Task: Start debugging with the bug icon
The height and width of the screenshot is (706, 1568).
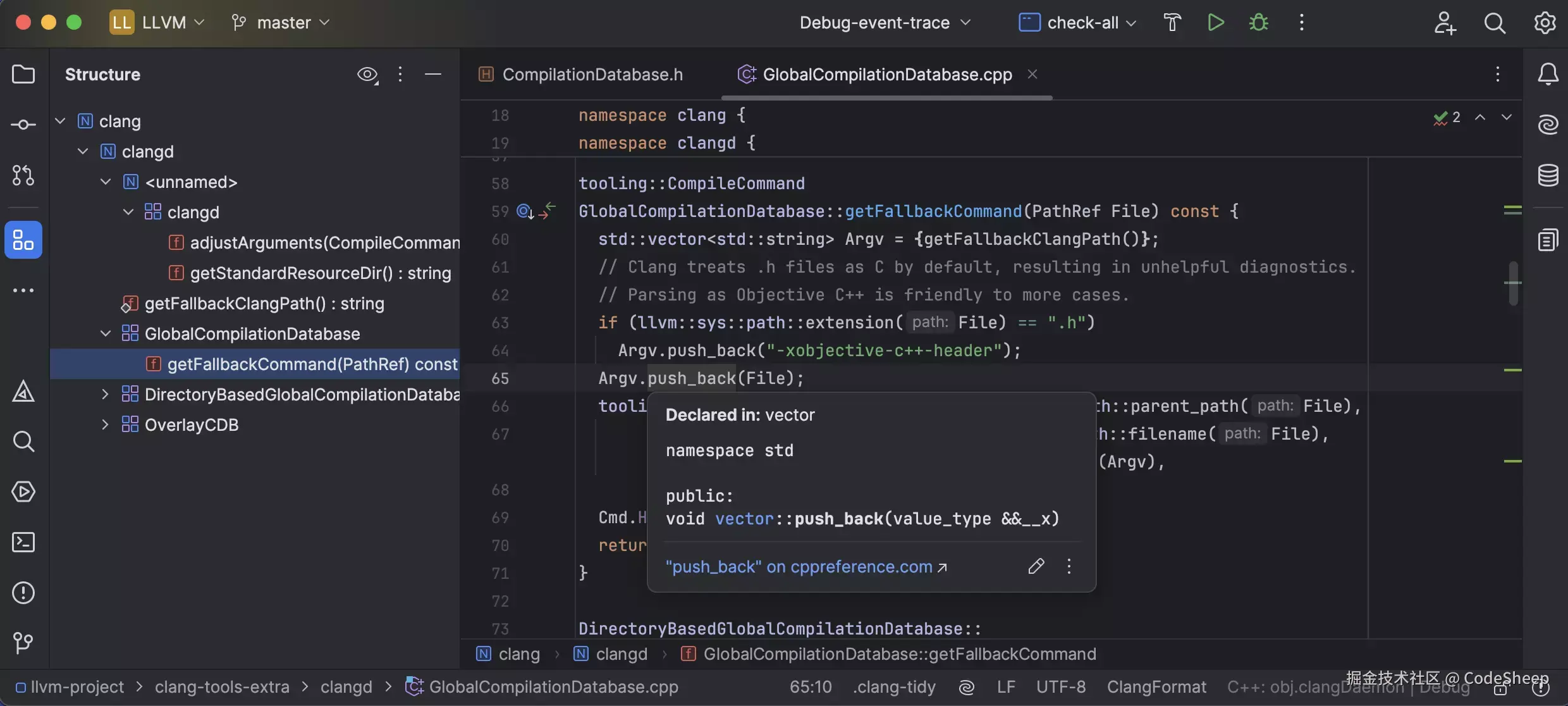Action: 1258,23
